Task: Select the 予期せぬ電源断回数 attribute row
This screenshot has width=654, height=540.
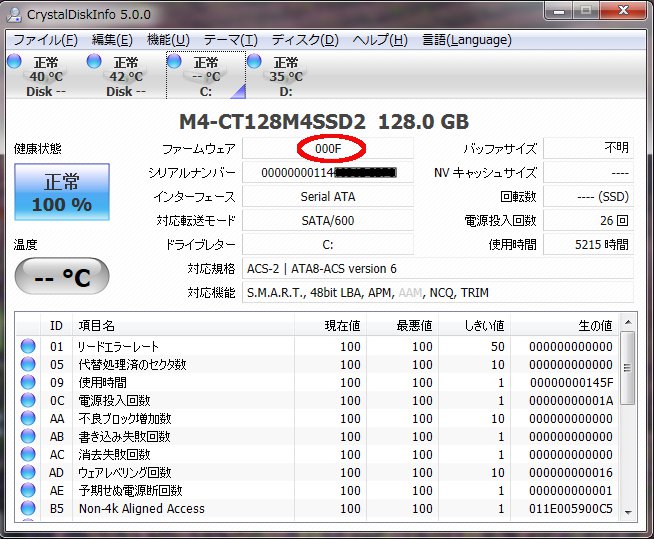Action: point(317,490)
